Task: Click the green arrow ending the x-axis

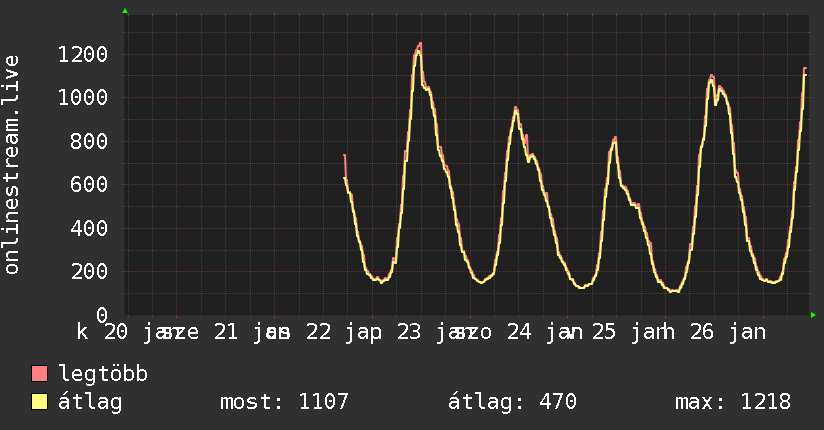Action: [x=813, y=315]
